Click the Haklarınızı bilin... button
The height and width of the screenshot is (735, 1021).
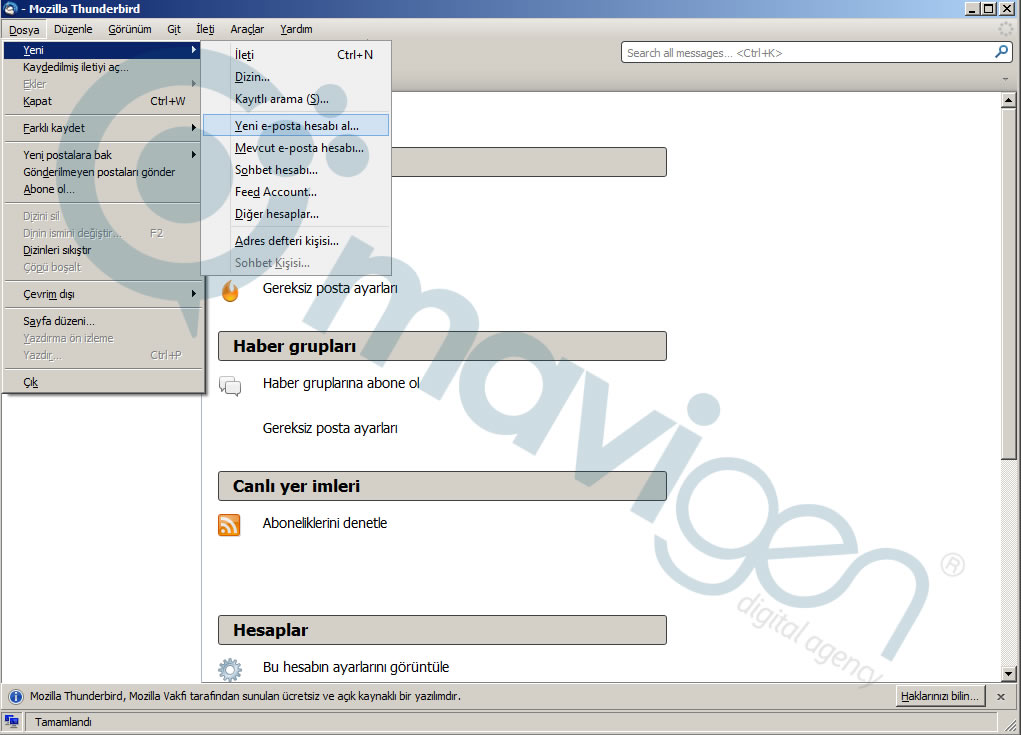coord(940,696)
